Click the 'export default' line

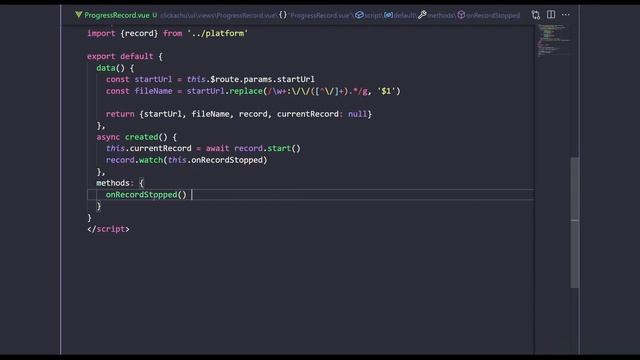tap(124, 56)
